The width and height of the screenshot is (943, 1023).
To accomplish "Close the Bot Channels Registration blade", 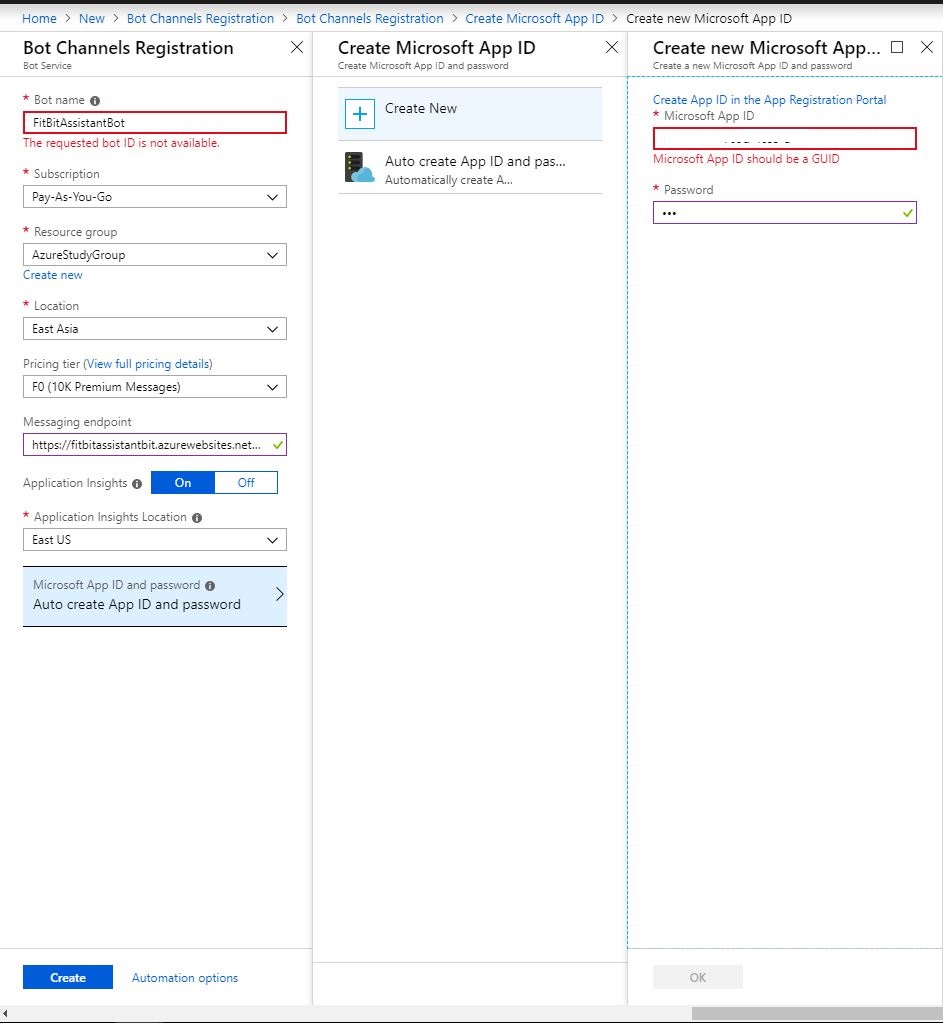I will (297, 47).
